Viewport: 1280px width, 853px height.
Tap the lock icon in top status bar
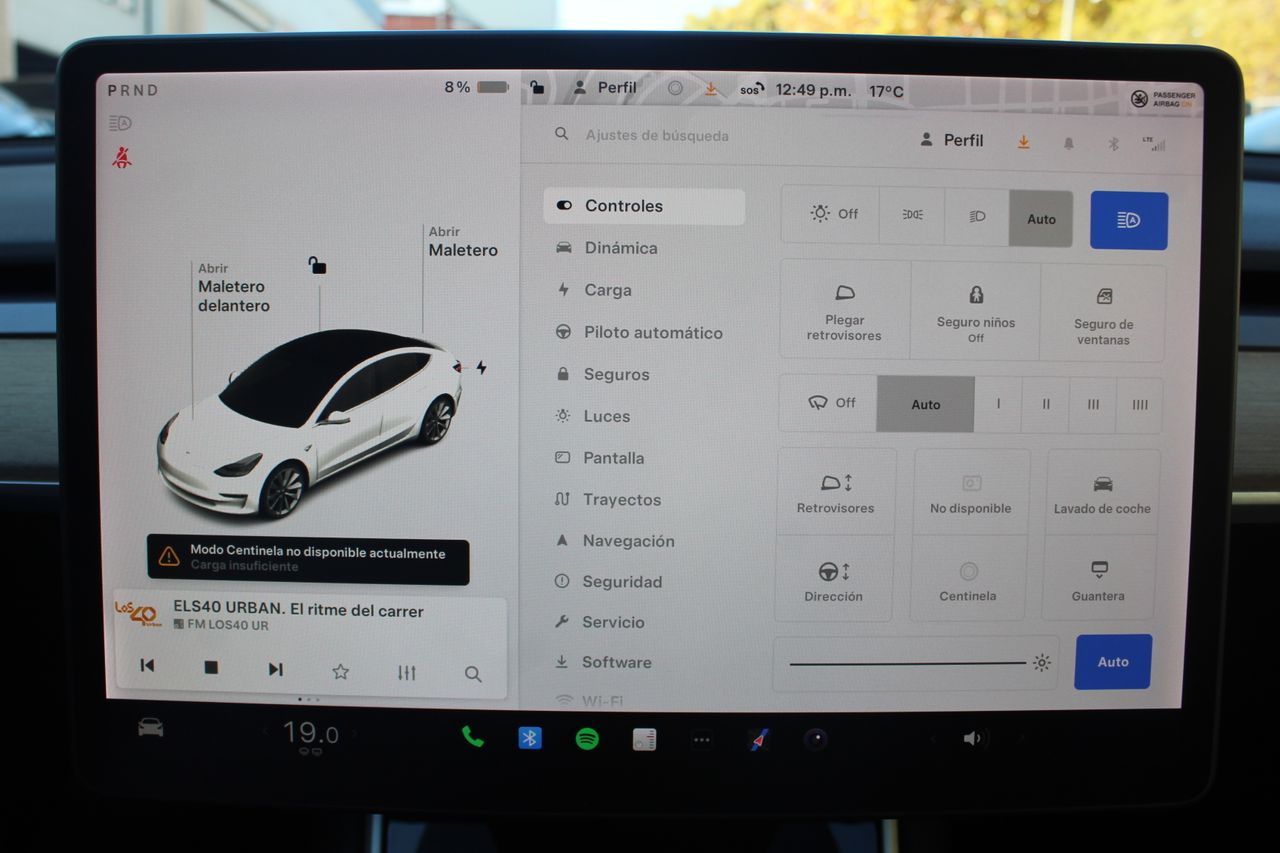coord(537,87)
